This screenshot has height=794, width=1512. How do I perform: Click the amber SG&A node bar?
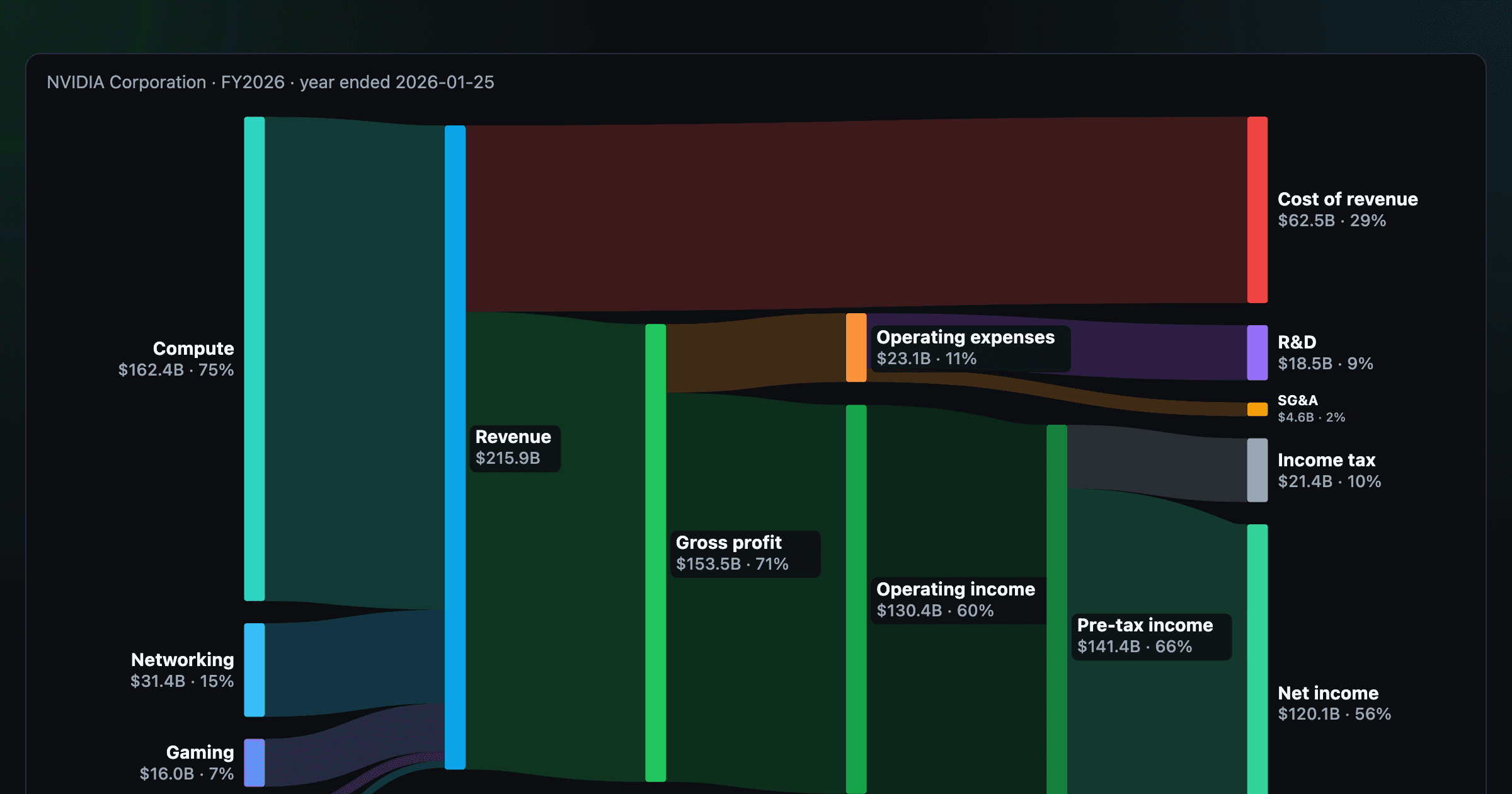tap(1257, 409)
